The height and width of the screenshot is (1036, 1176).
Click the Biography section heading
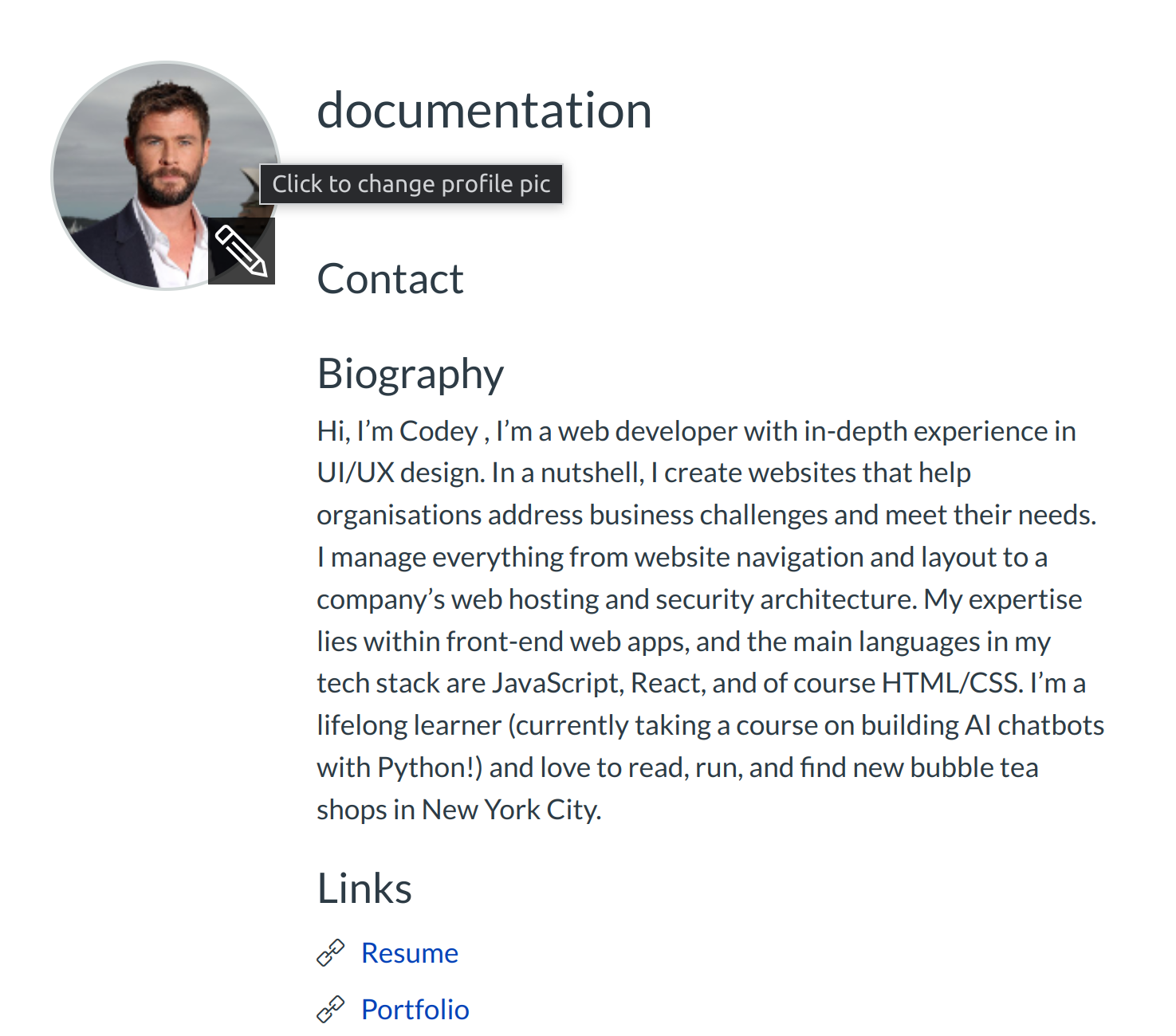click(x=410, y=374)
